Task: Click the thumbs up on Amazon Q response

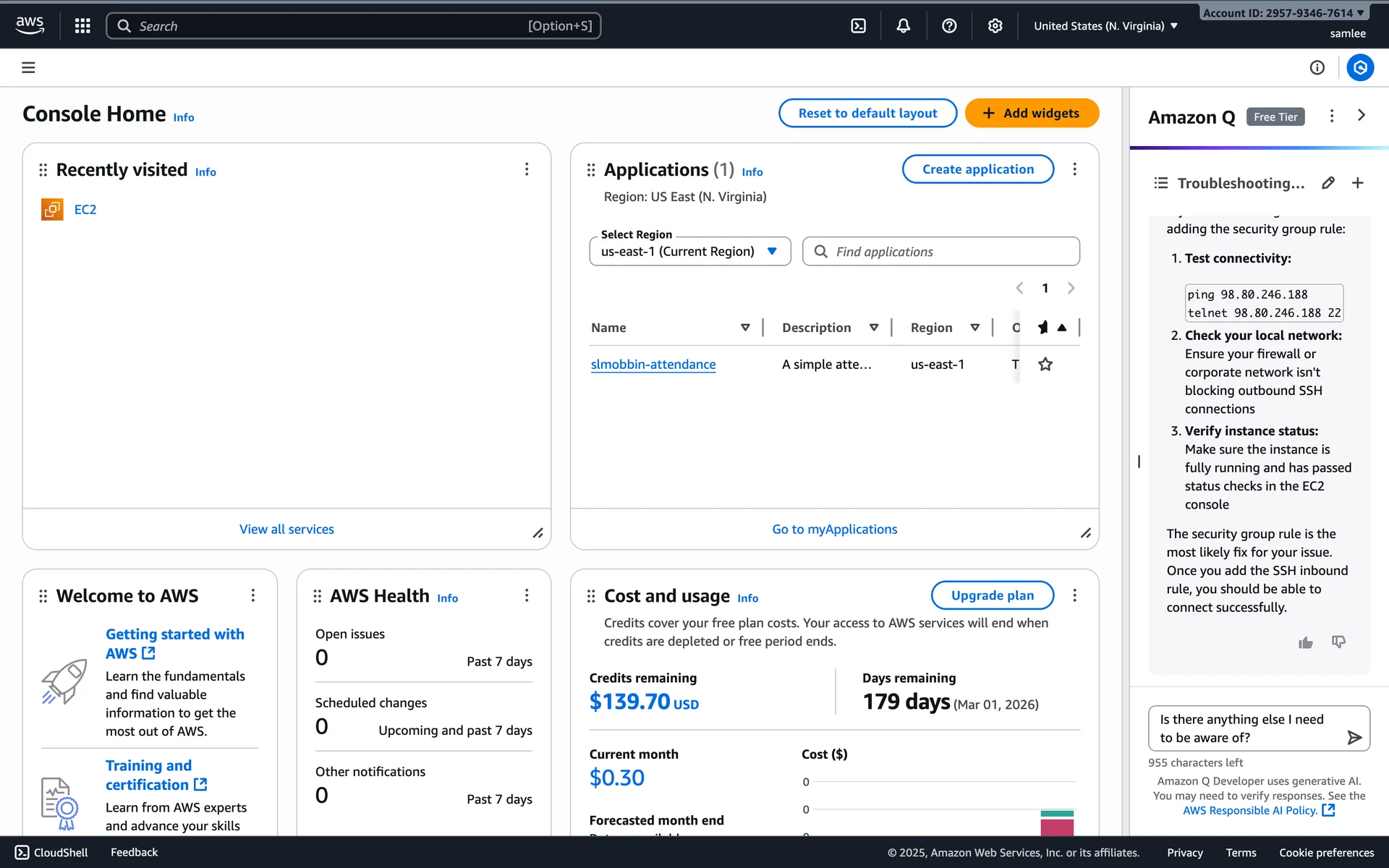Action: [x=1305, y=642]
